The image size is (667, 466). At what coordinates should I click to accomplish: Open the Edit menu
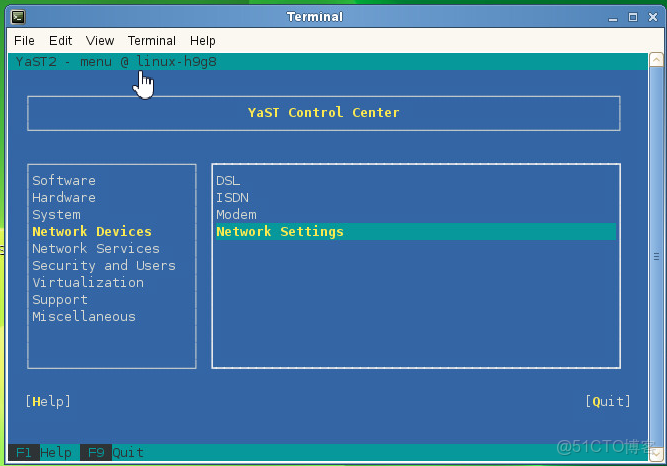pyautogui.click(x=60, y=41)
